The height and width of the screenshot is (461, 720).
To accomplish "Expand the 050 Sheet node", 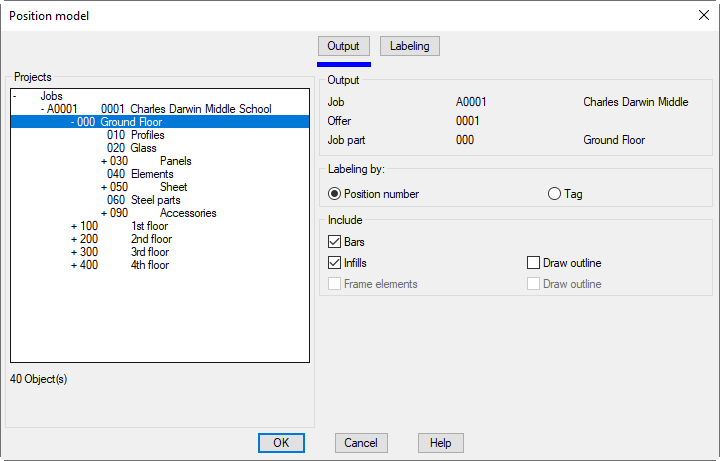I will coord(104,187).
